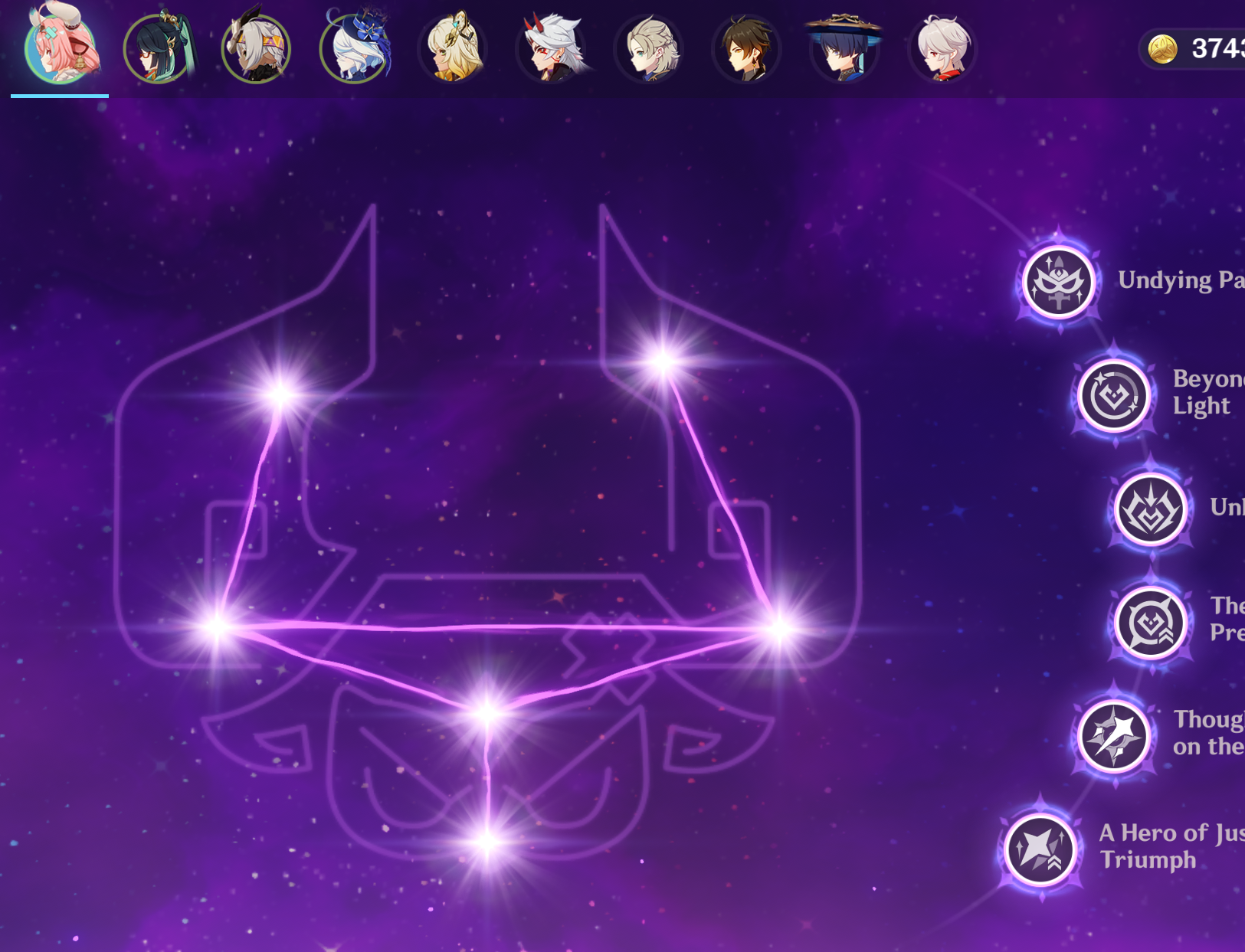Select the blonde-haired character avatar
The height and width of the screenshot is (952, 1245).
[x=452, y=47]
